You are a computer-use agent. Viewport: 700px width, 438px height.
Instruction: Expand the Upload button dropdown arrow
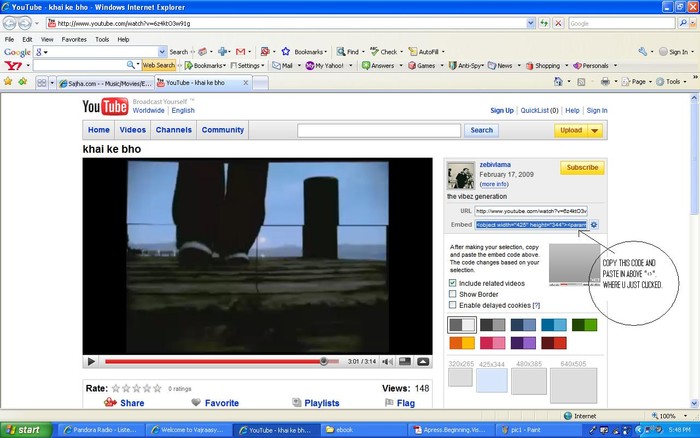(x=595, y=130)
